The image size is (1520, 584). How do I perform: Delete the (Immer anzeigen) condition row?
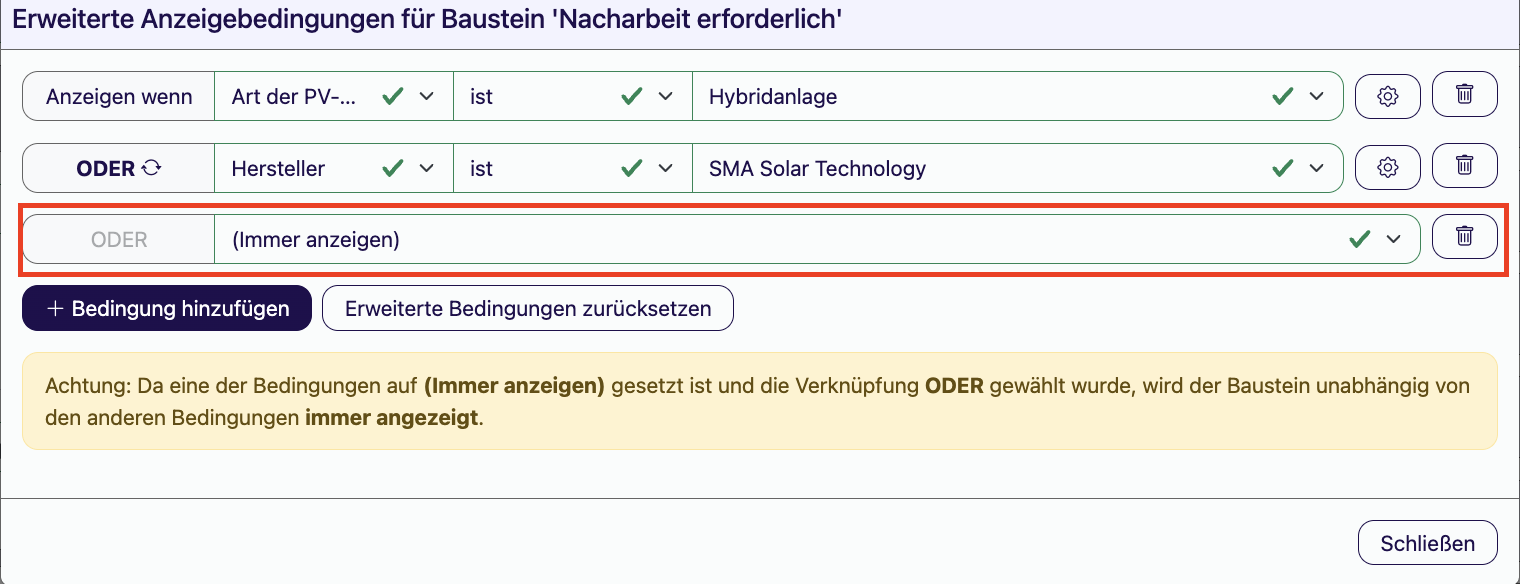[1464, 238]
